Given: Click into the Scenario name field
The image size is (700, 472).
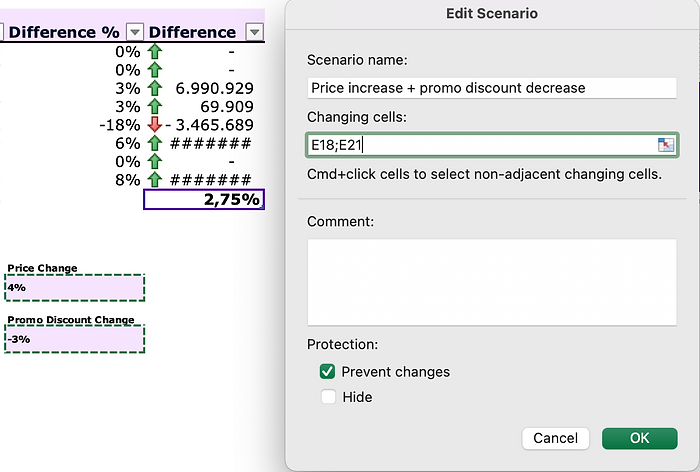Looking at the screenshot, I should click(492, 88).
